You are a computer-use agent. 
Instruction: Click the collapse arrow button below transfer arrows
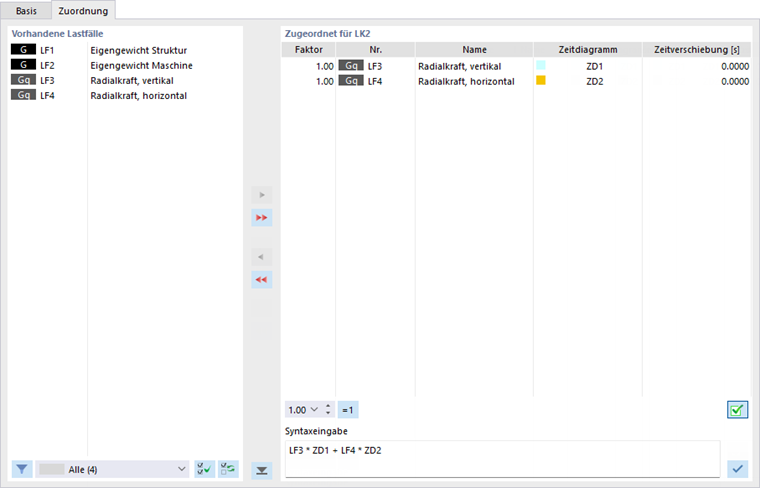(262, 471)
